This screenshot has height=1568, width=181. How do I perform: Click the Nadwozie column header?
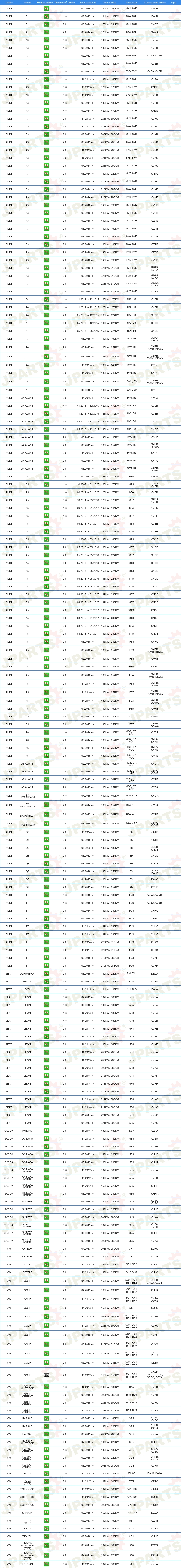tap(132, 3)
